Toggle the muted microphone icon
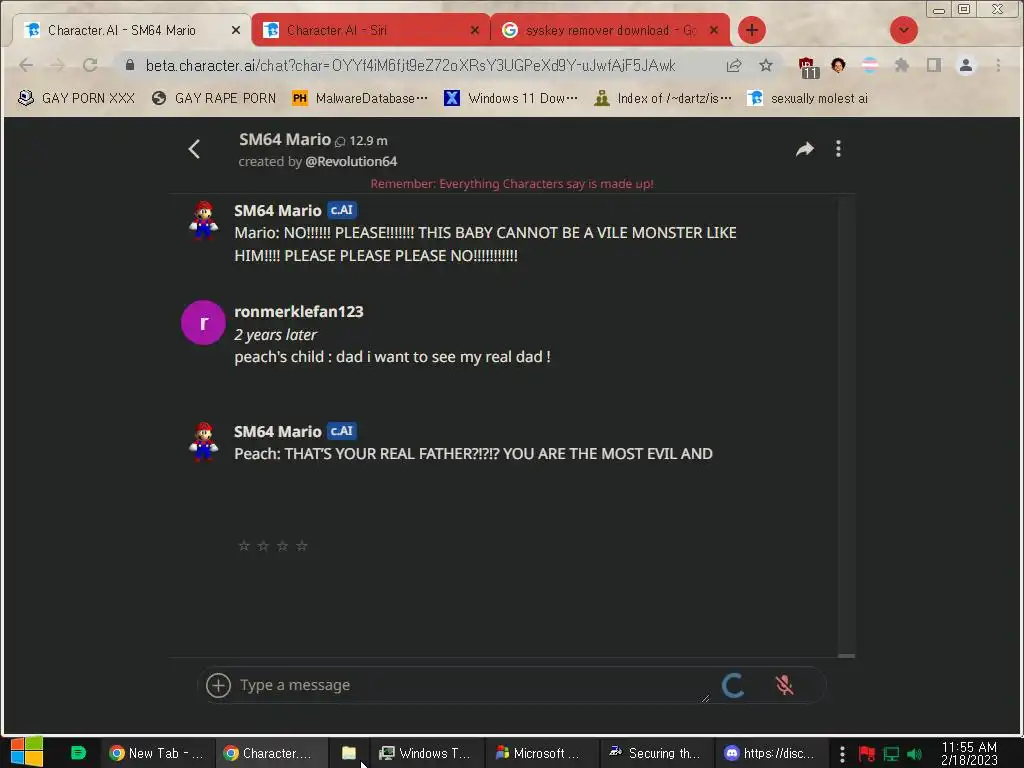Image resolution: width=1024 pixels, height=768 pixels. coord(784,685)
